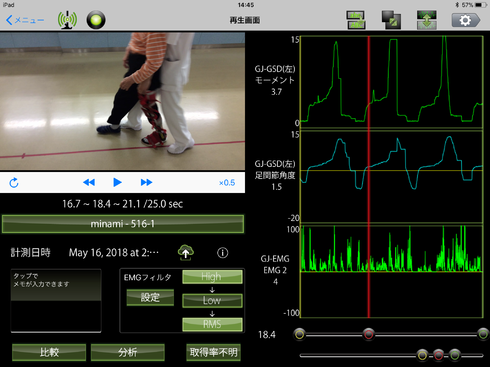Tap the battery indicator in status bar

pos(480,5)
